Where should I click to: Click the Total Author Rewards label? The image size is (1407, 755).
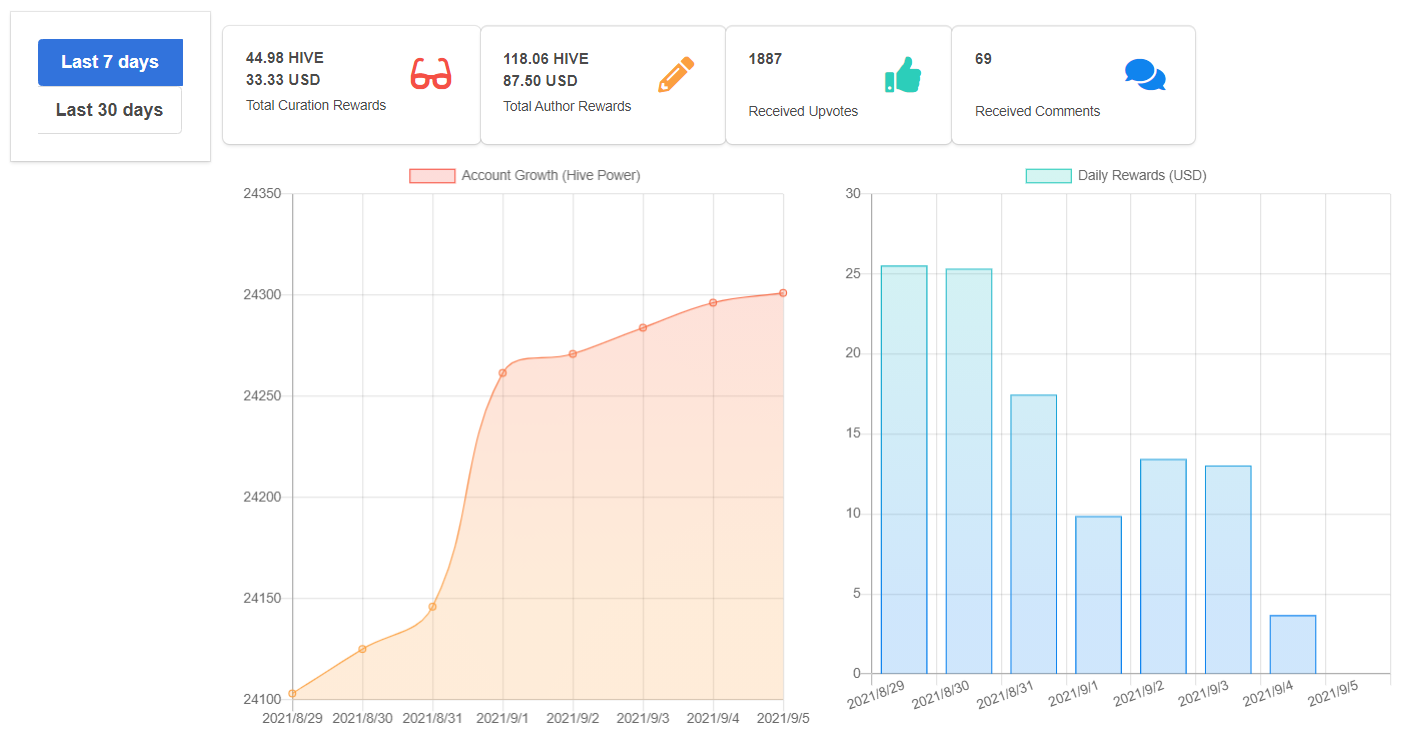[x=567, y=106]
